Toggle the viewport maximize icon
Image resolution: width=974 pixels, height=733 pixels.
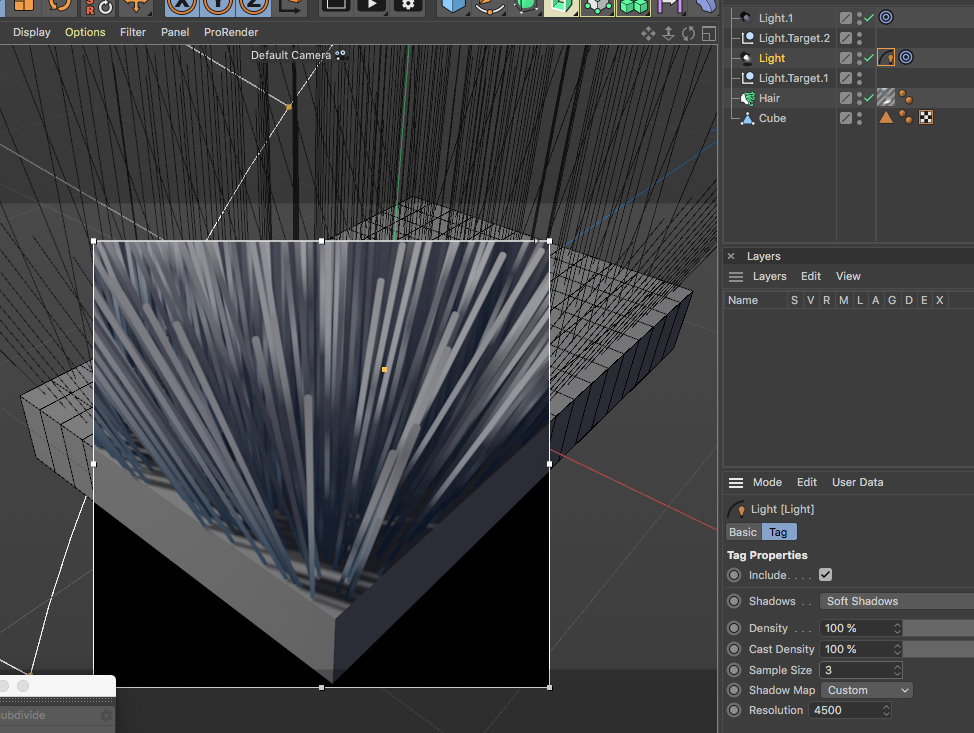tap(708, 33)
